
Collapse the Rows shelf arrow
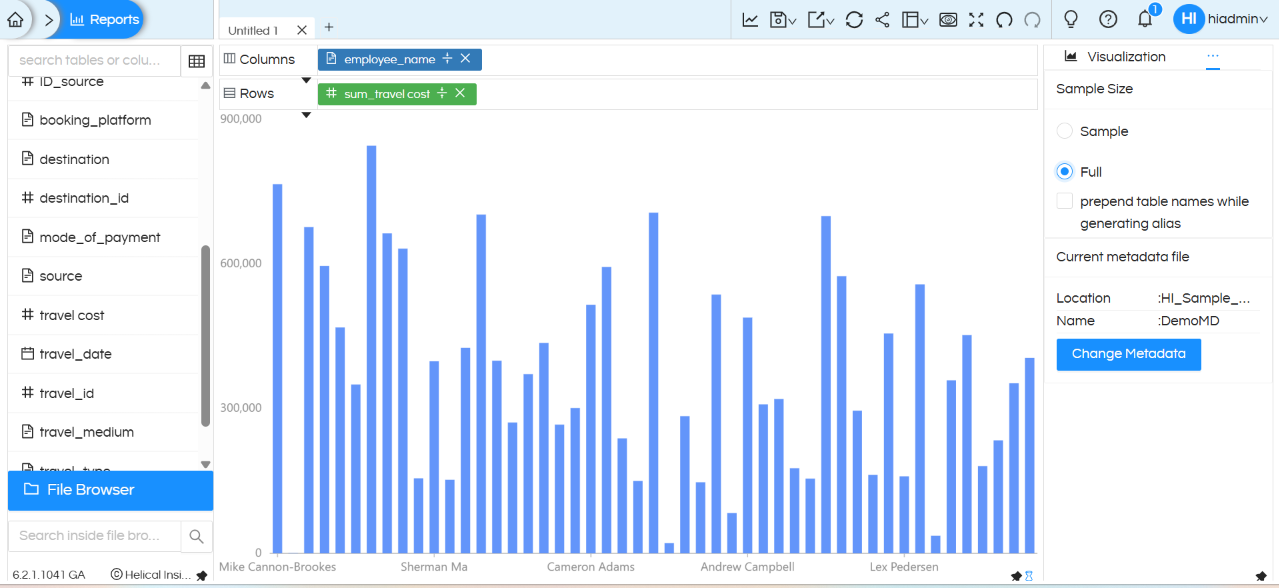[306, 115]
